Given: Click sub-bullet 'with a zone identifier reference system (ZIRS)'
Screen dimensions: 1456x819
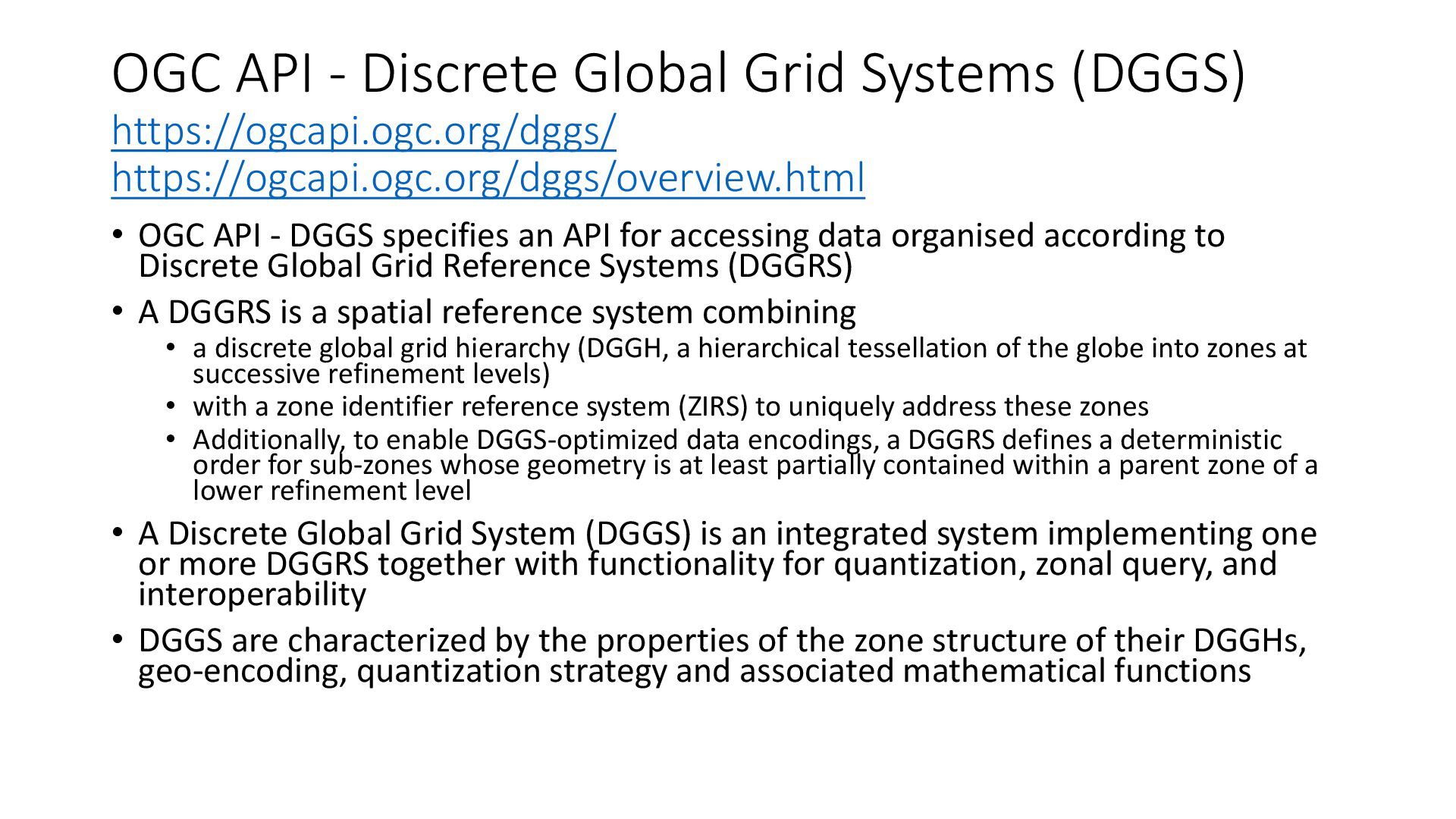Looking at the screenshot, I should [671, 407].
